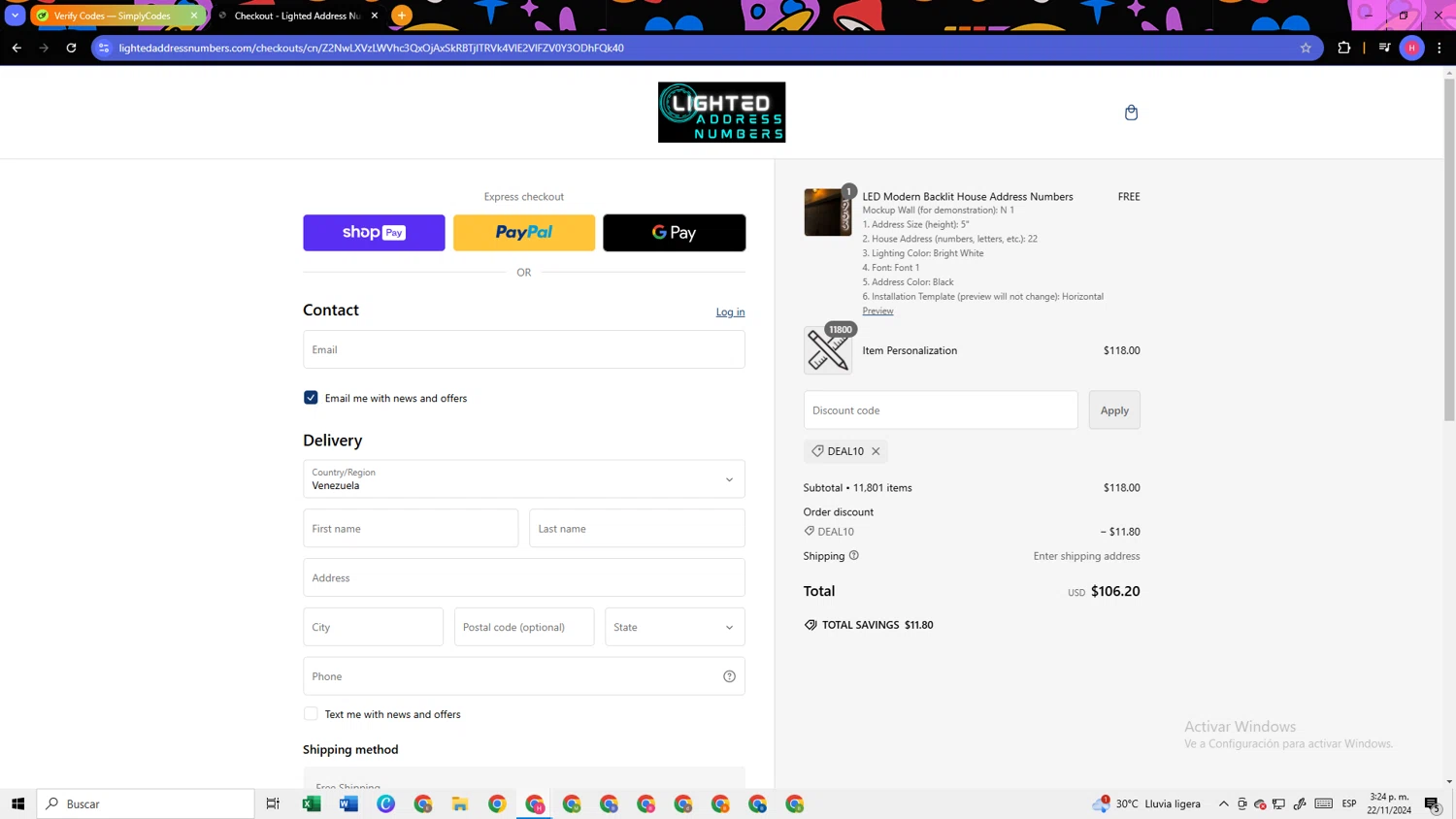Switch to the Checkout Lighted Address tab
The height and width of the screenshot is (819, 1456).
click(x=297, y=16)
